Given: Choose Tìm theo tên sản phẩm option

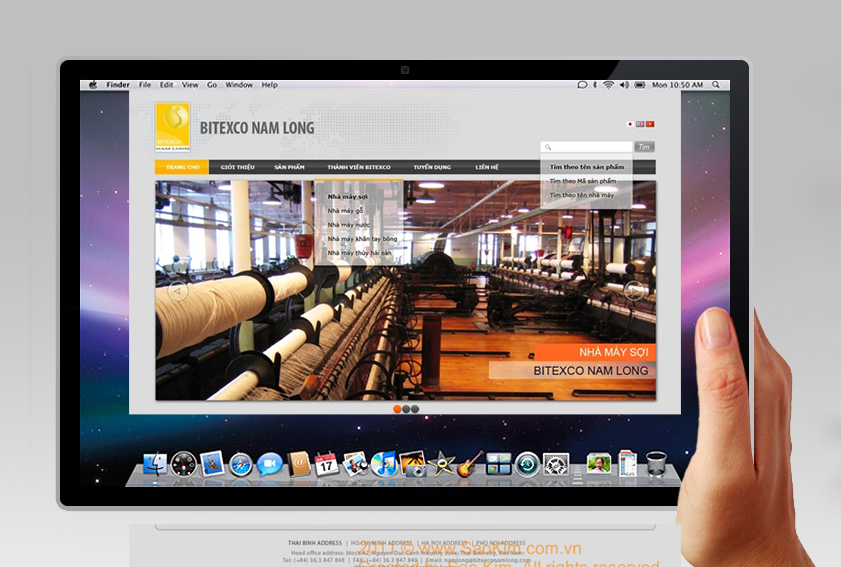Looking at the screenshot, I should 587,167.
